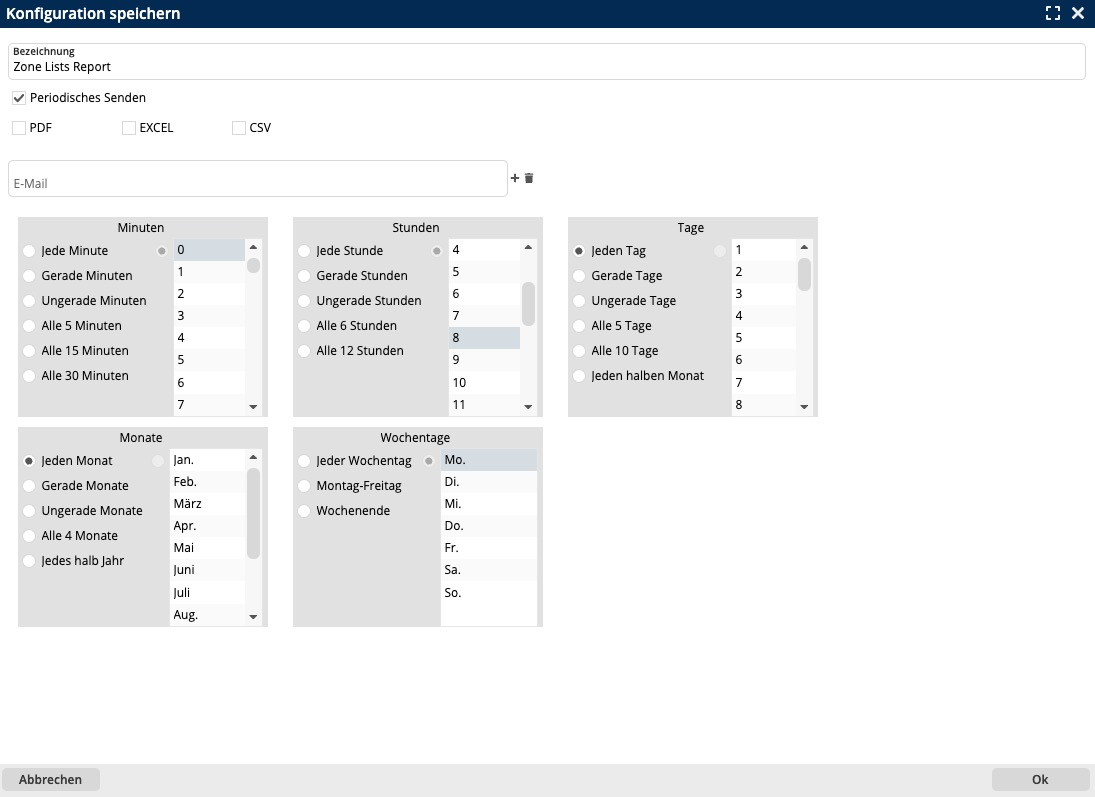The width and height of the screenshot is (1095, 797).
Task: Choose Alle 10 Tage
Action: click(579, 351)
